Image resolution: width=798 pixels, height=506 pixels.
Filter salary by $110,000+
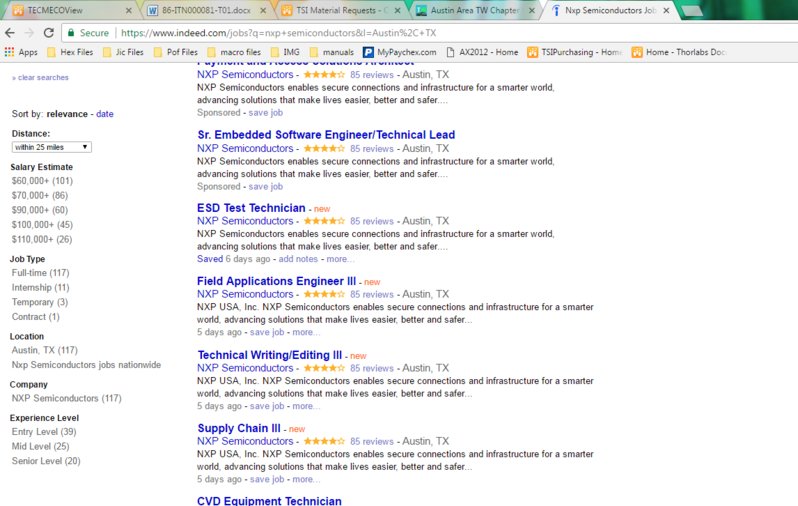[x=42, y=239]
